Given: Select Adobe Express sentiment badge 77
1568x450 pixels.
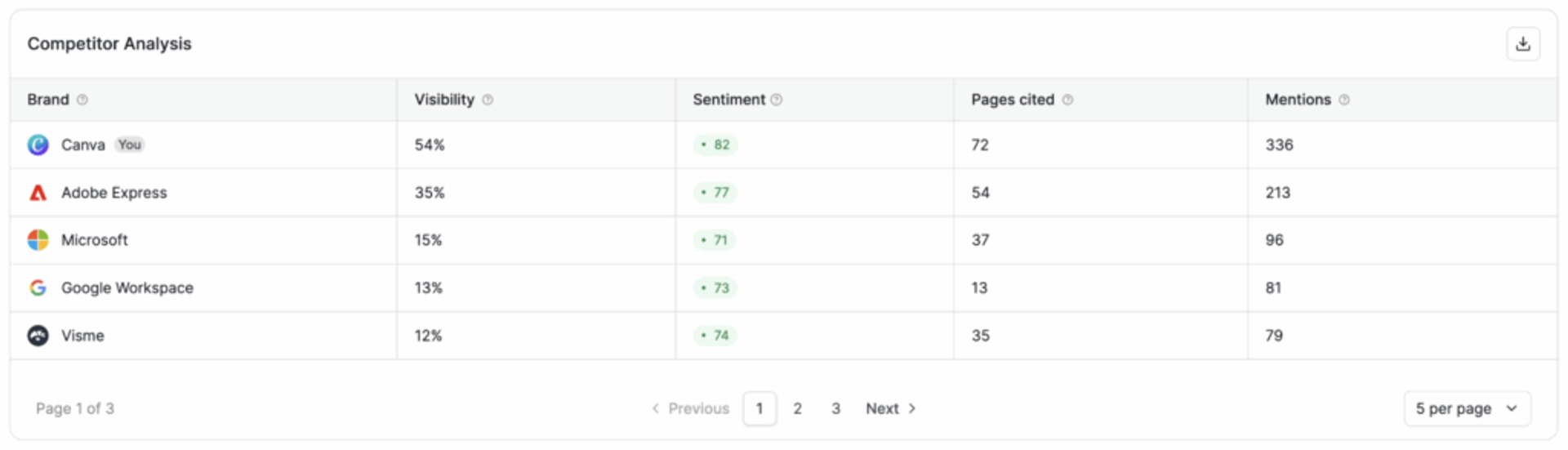Looking at the screenshot, I should pyautogui.click(x=715, y=193).
